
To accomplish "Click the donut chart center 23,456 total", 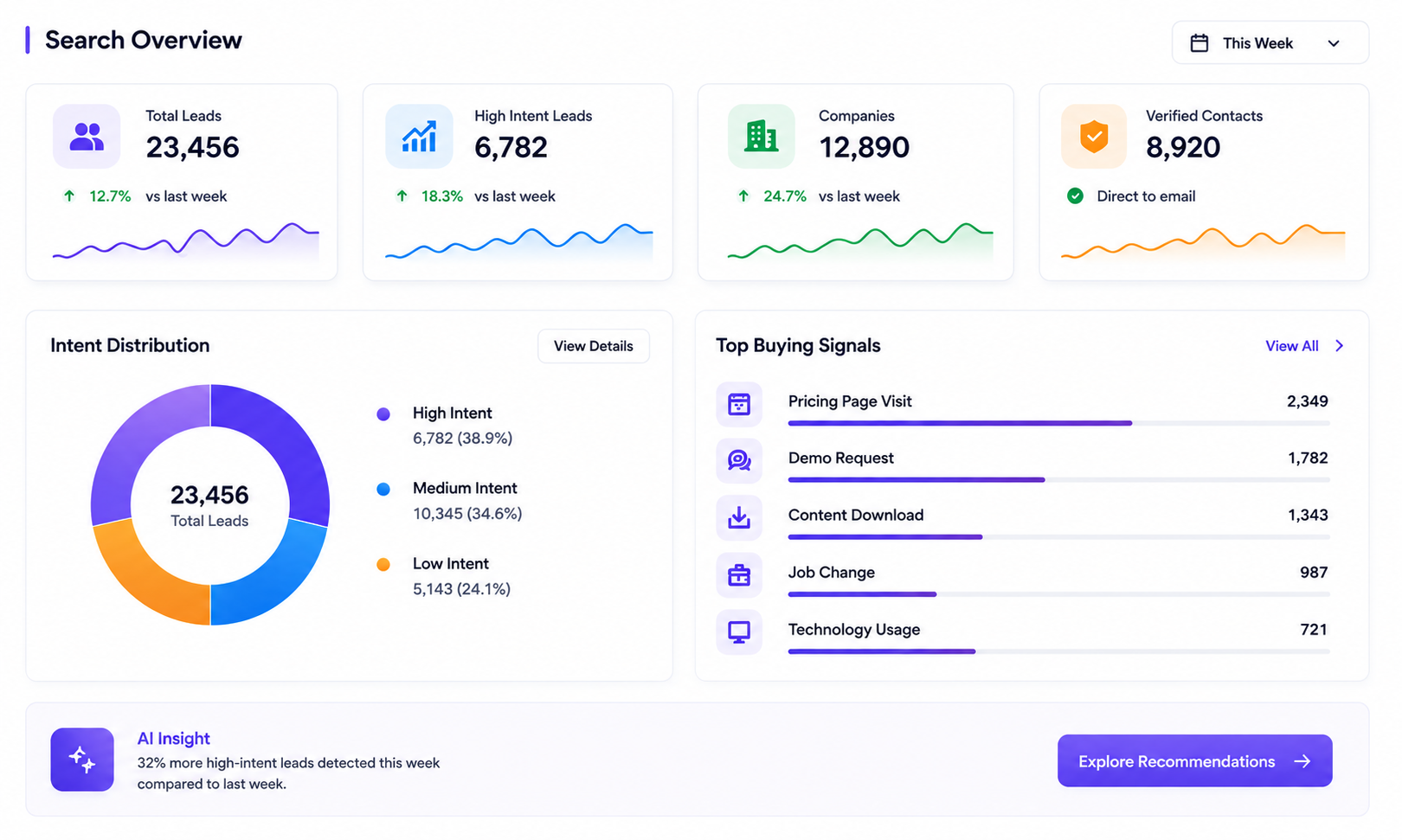I will coord(209,496).
